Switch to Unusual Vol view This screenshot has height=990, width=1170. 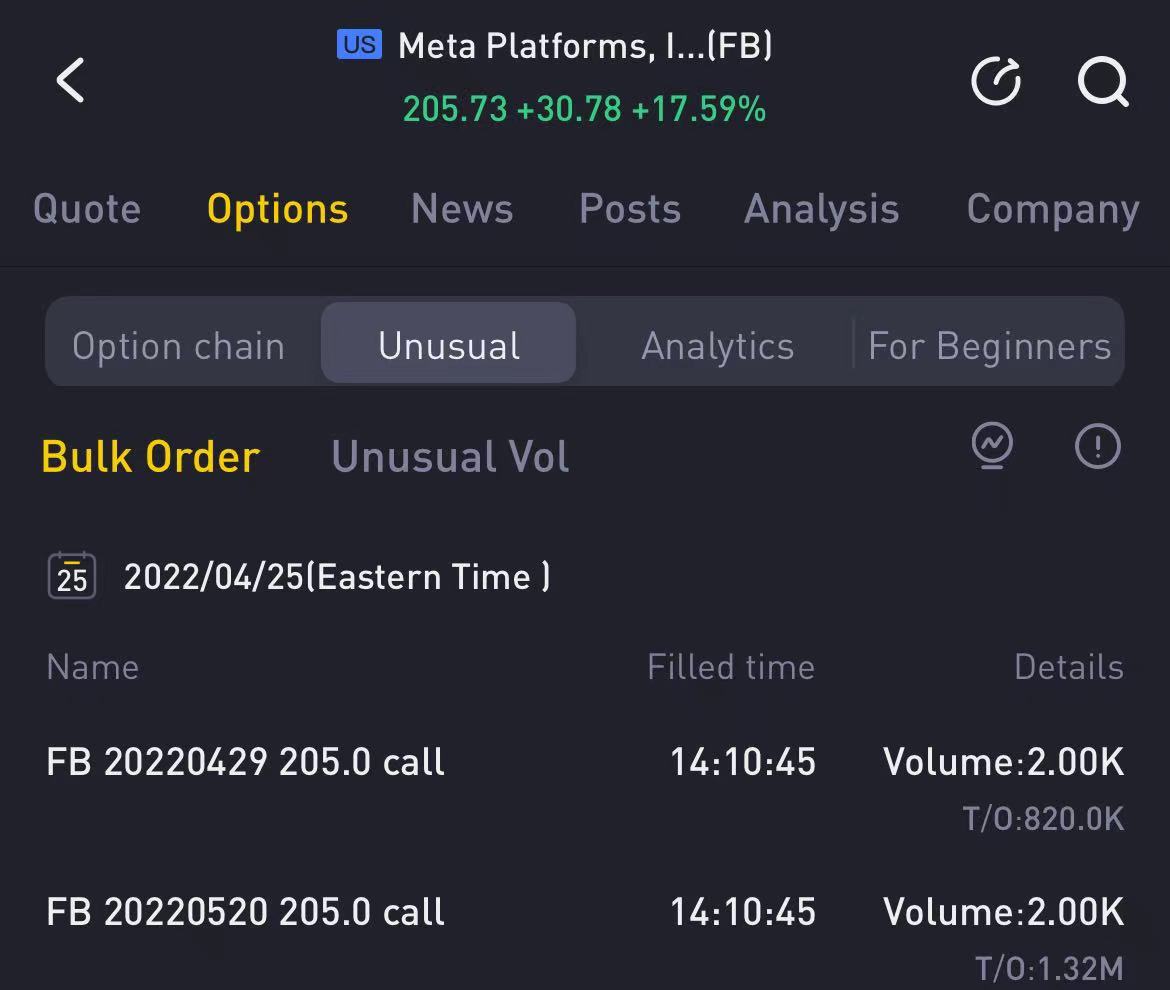450,457
